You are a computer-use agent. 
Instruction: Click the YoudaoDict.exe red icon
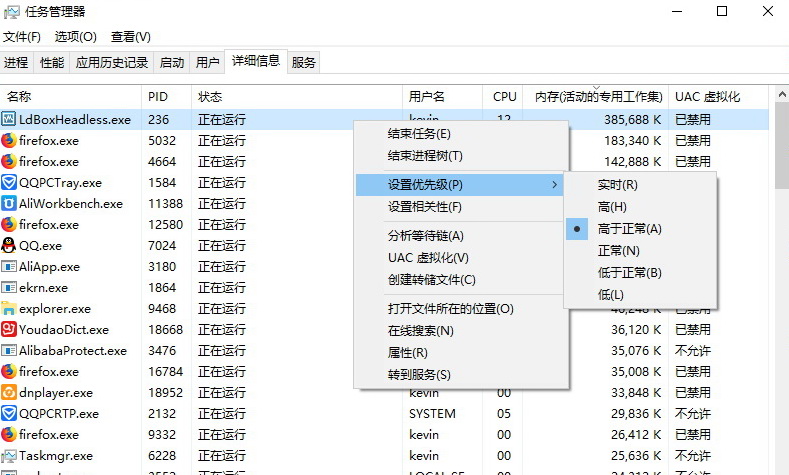tap(9, 330)
